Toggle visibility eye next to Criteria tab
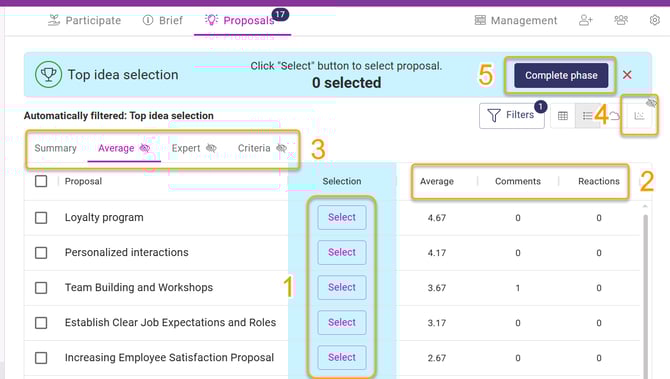 281,148
